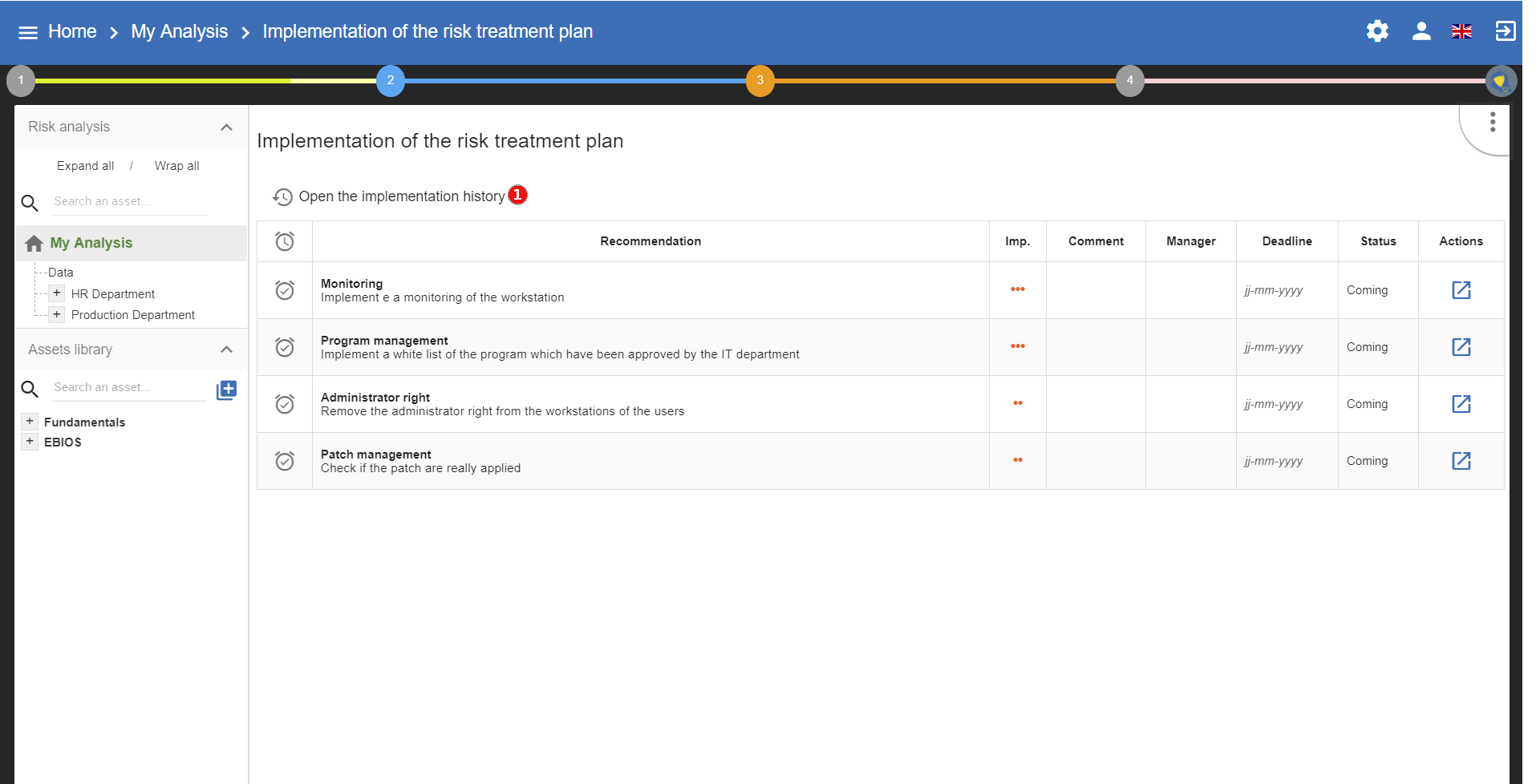Validate the Monitoring recommendation clock-check icon
Screen dimensions: 1540x784
click(285, 290)
